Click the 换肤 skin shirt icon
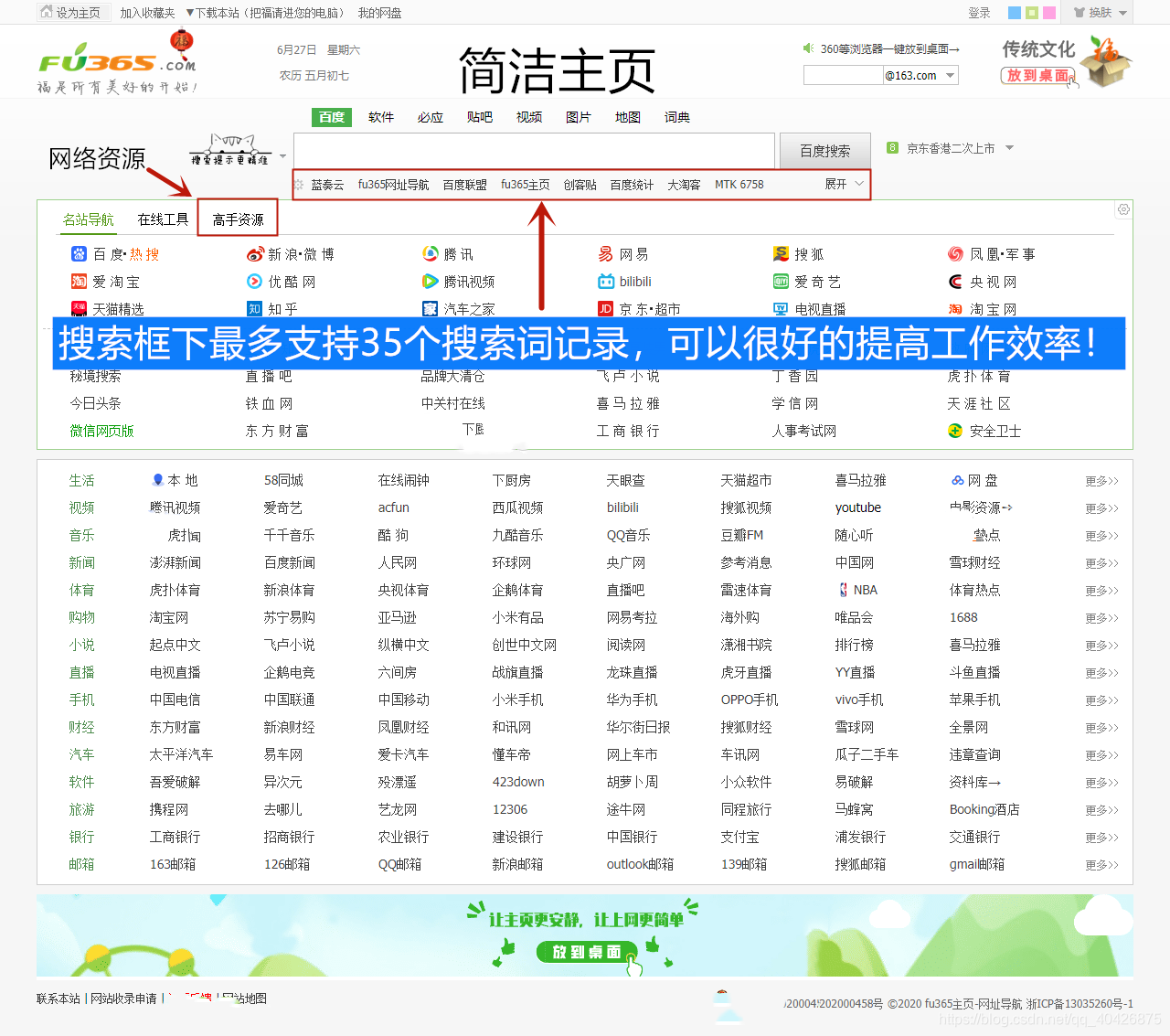The width and height of the screenshot is (1170, 1036). pos(1080,13)
